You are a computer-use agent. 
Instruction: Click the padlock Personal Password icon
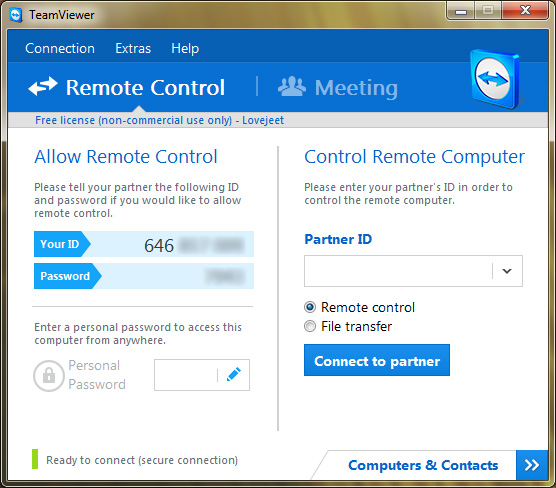[49, 376]
